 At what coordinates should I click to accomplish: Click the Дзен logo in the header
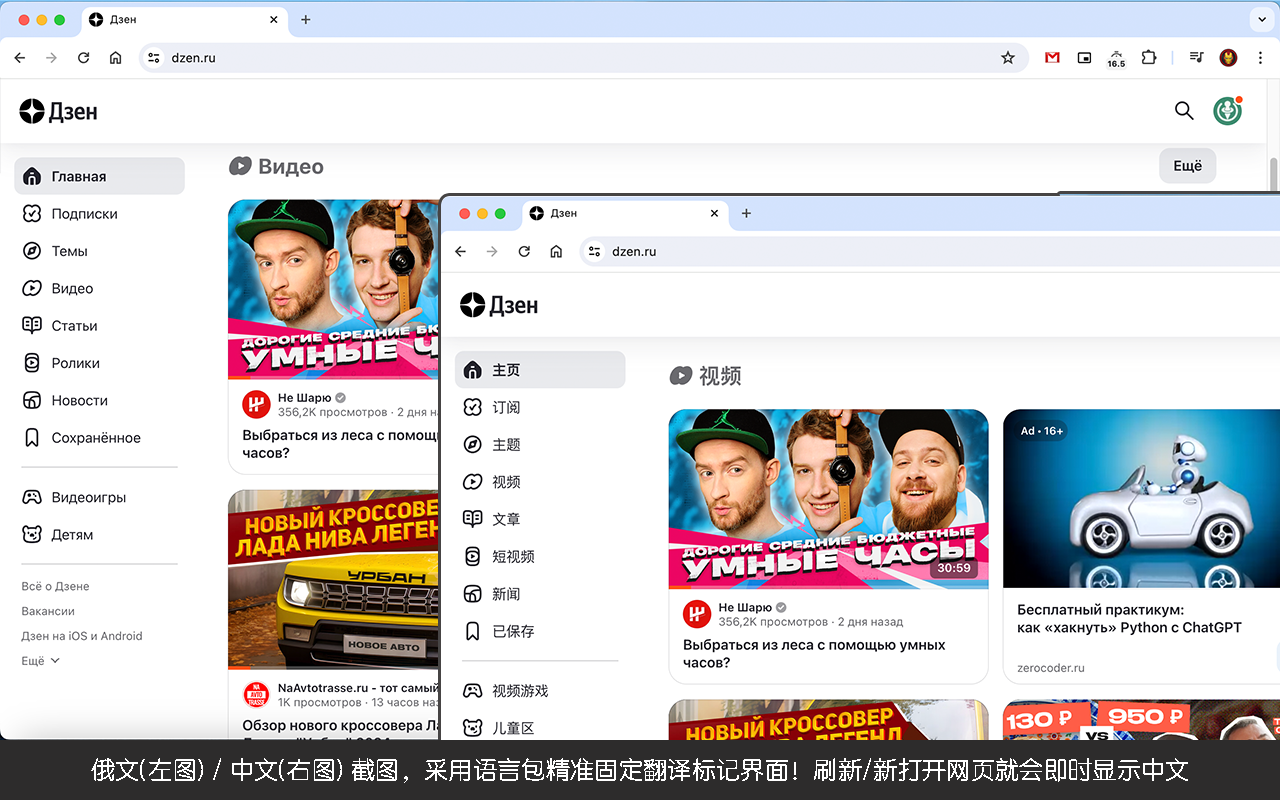(58, 111)
